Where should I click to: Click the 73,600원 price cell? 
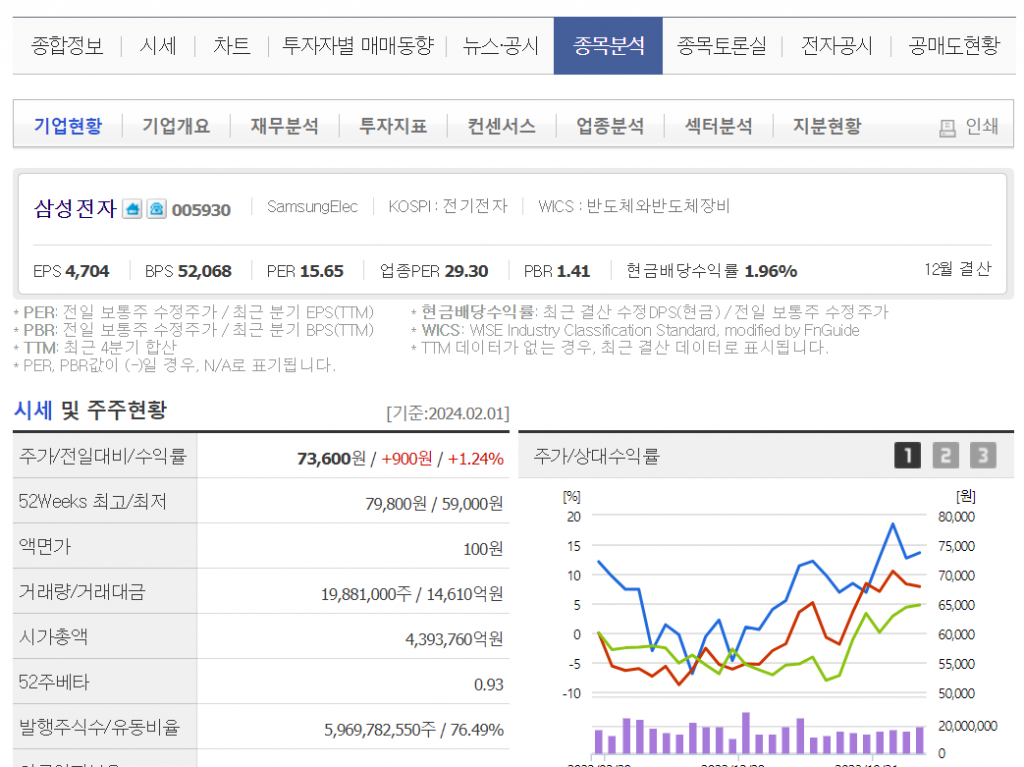tap(332, 459)
